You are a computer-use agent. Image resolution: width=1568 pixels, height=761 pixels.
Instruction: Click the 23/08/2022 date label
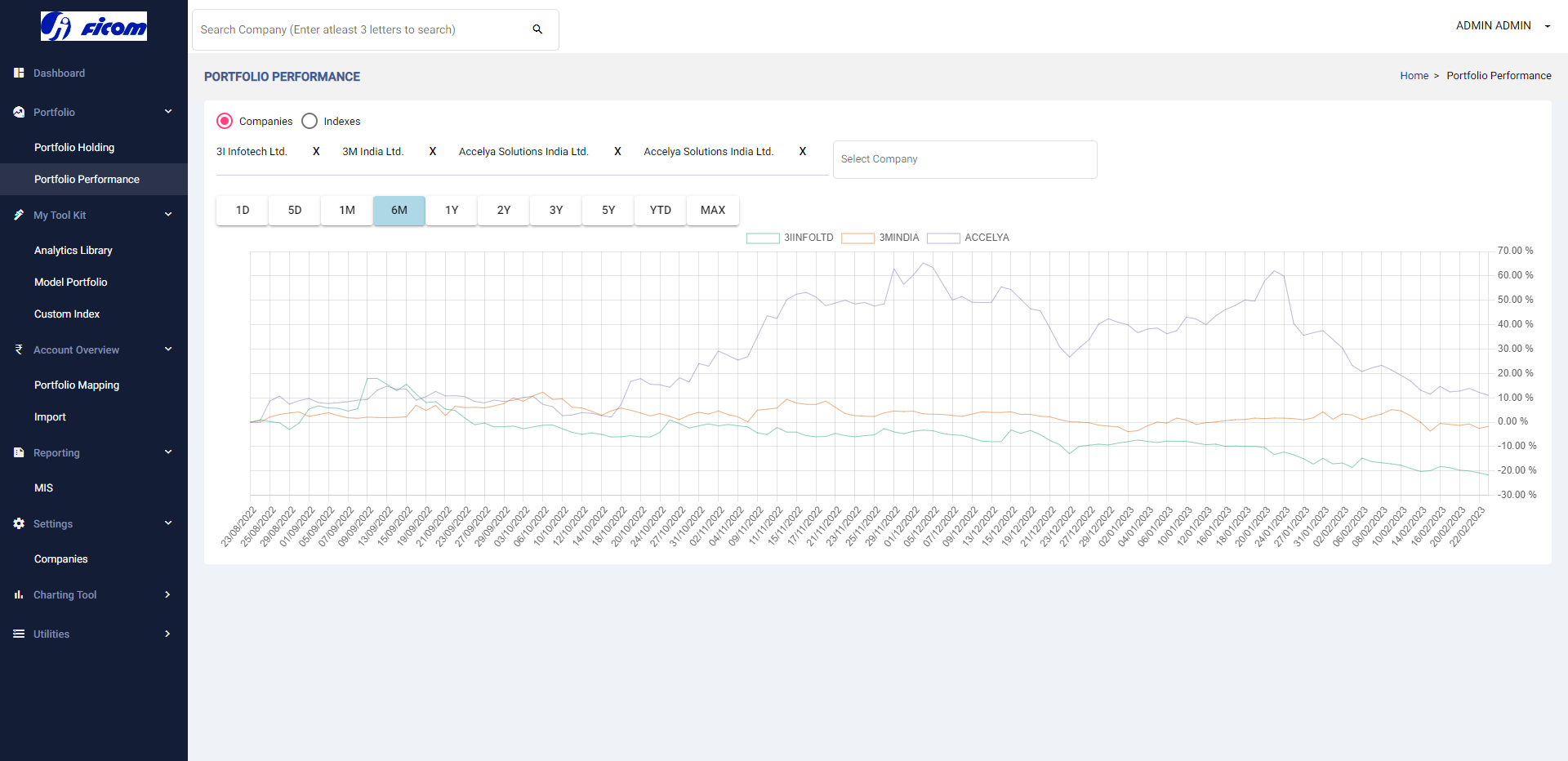[238, 527]
